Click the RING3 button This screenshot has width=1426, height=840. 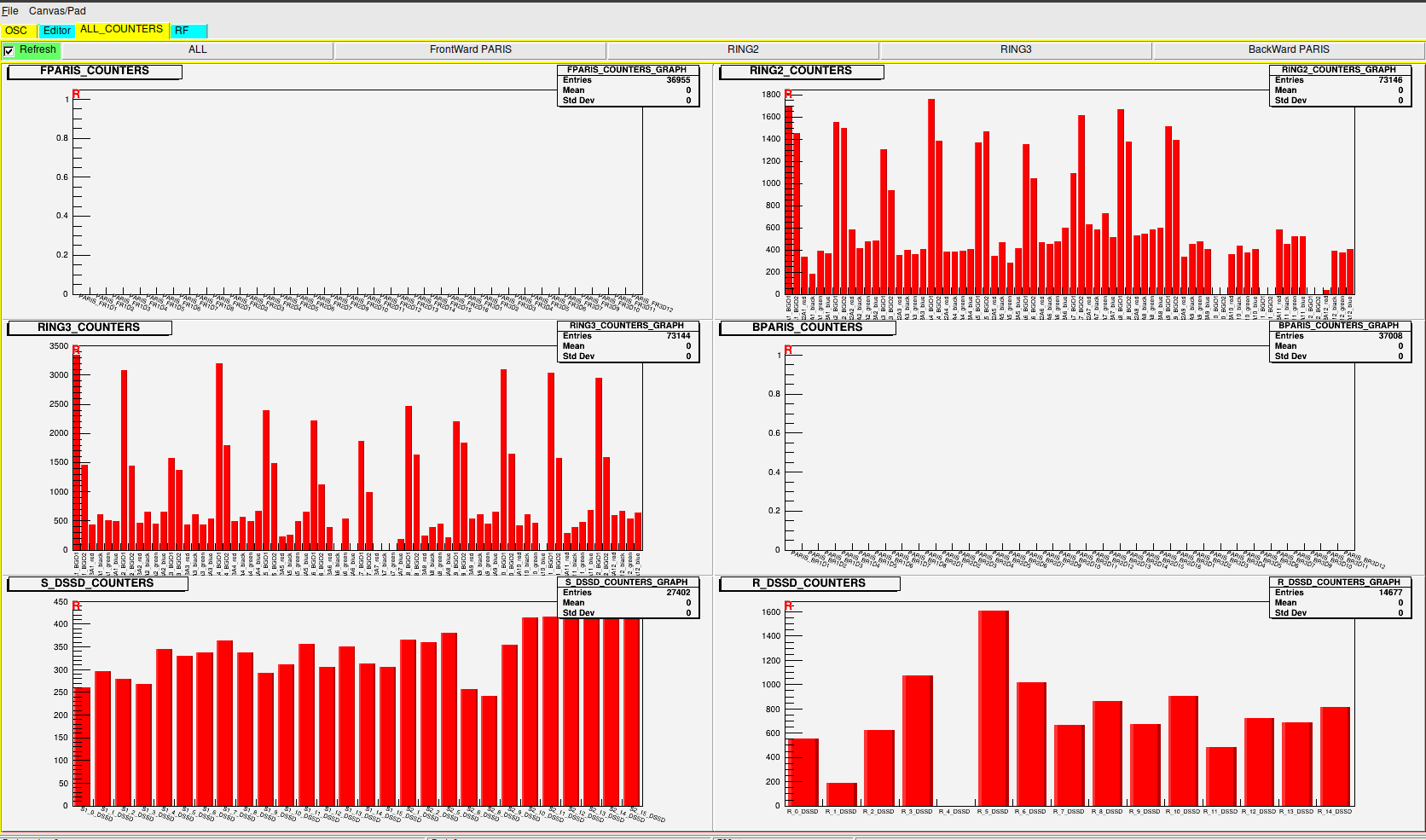(x=1016, y=49)
